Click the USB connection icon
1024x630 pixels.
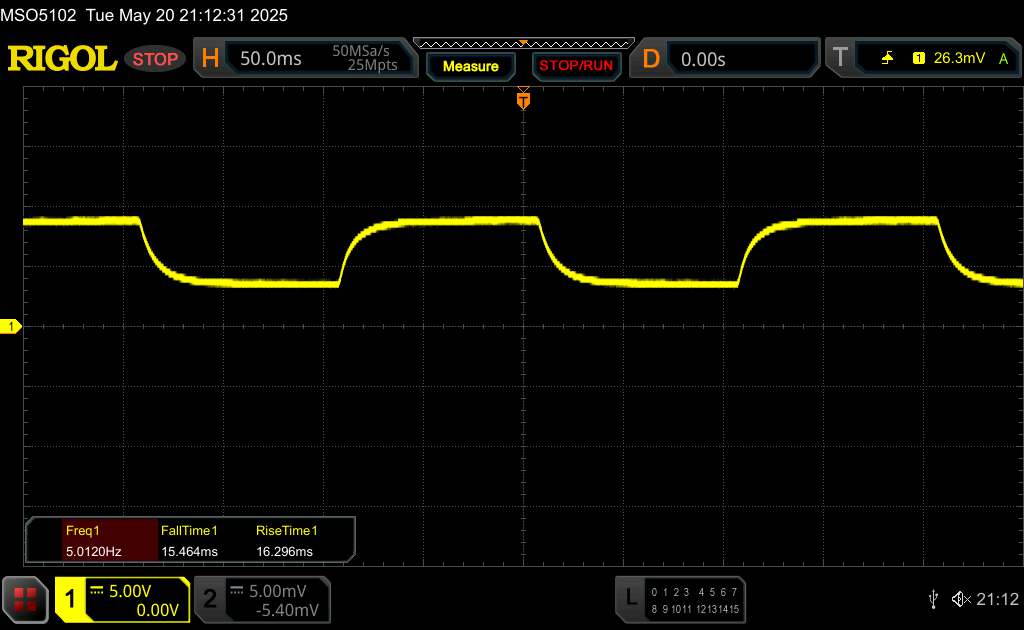(x=934, y=599)
